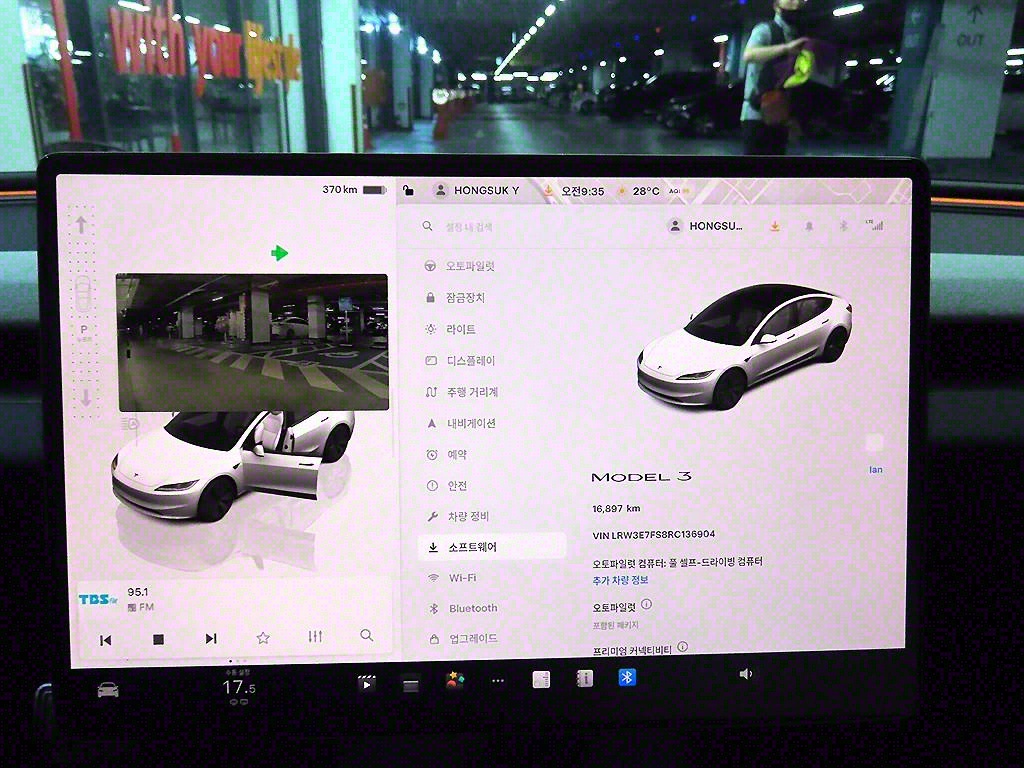Select the Software (소프트웨어) menu item
The width and height of the screenshot is (1024, 768).
492,547
